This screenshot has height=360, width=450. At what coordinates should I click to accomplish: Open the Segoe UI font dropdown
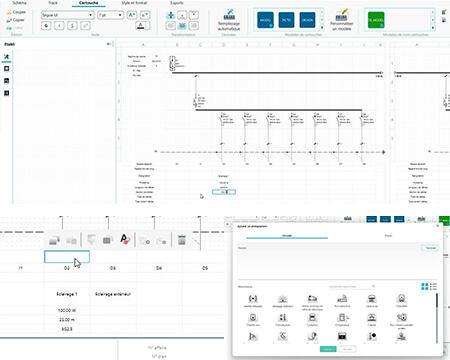67,15
